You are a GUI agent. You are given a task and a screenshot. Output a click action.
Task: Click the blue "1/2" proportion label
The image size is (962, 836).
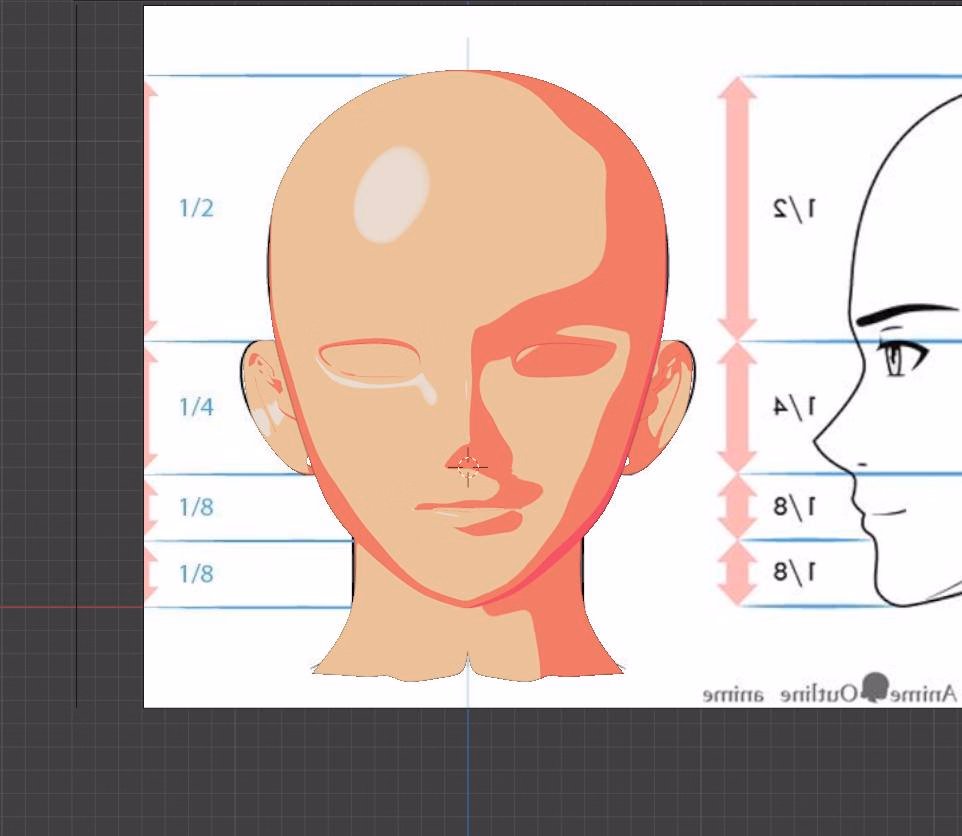tap(196, 209)
